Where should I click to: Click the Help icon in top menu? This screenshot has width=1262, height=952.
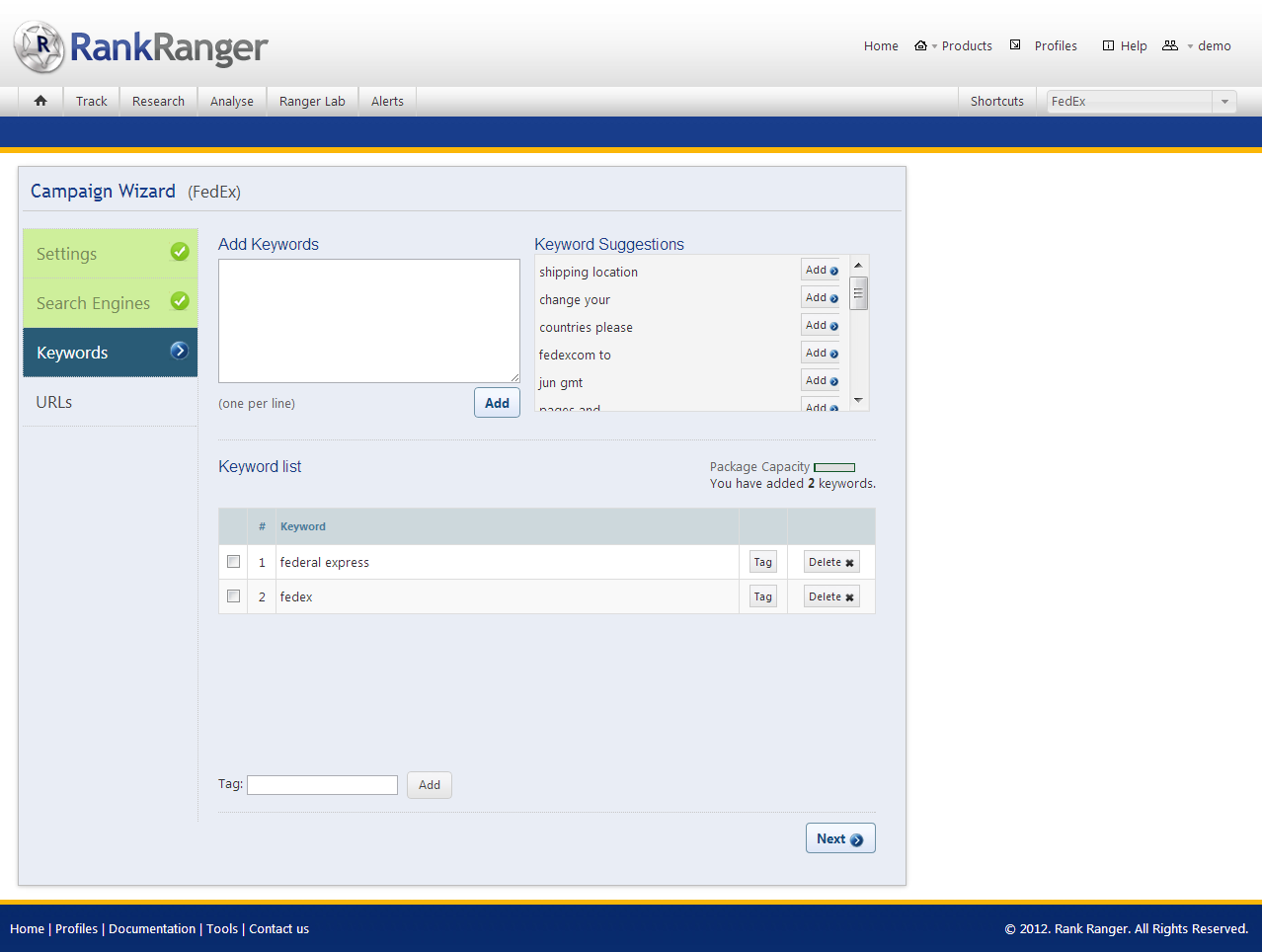pyautogui.click(x=1108, y=45)
